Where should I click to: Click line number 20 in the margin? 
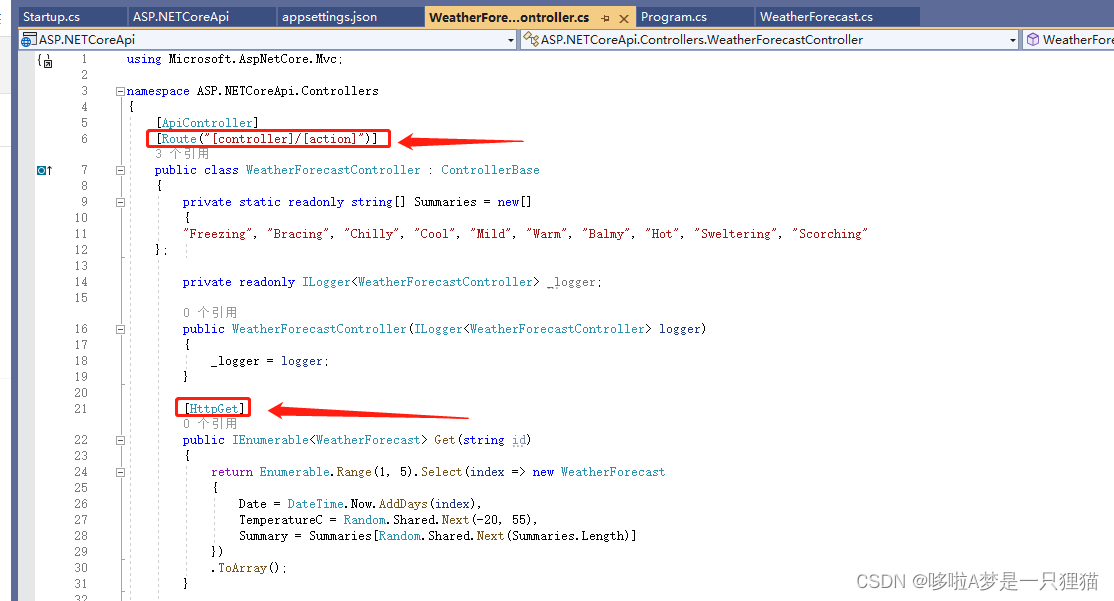81,393
